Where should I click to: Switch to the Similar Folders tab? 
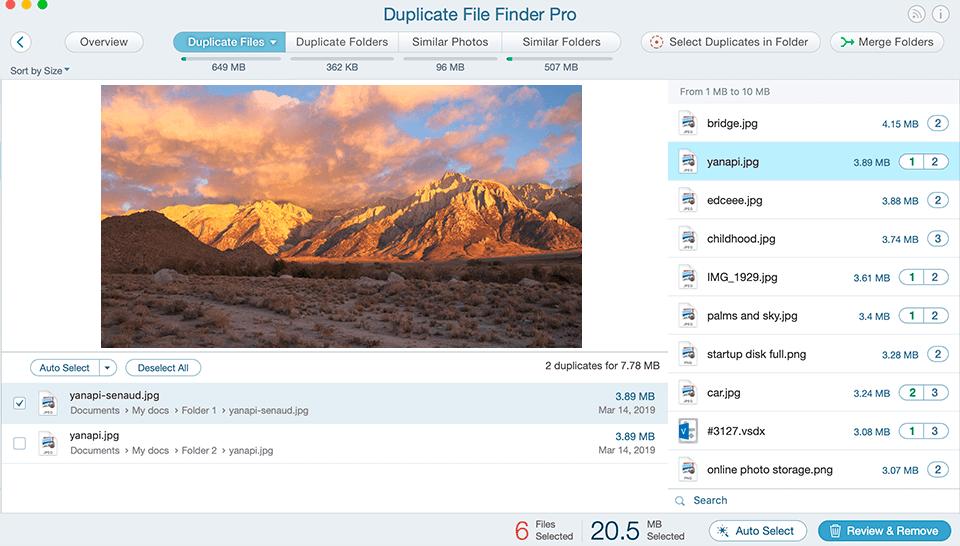coord(561,42)
